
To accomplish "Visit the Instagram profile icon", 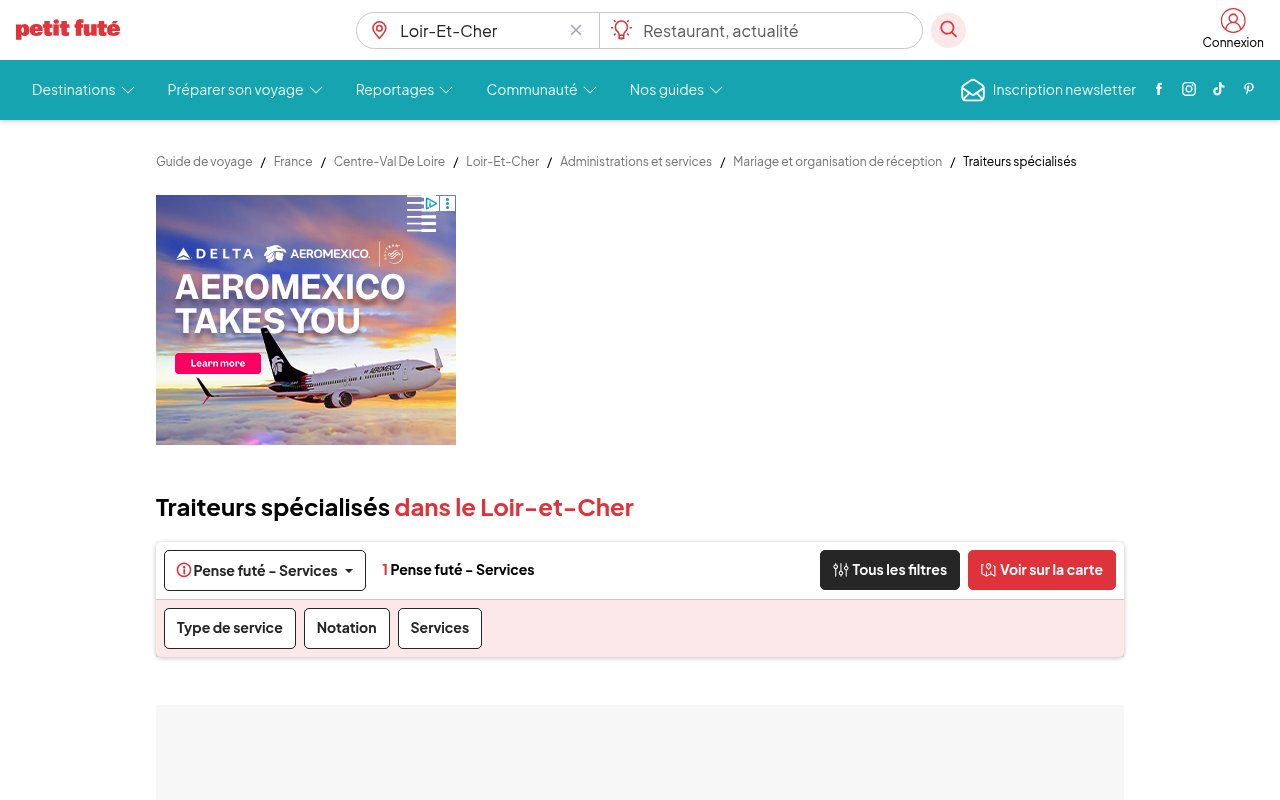I will pos(1189,89).
